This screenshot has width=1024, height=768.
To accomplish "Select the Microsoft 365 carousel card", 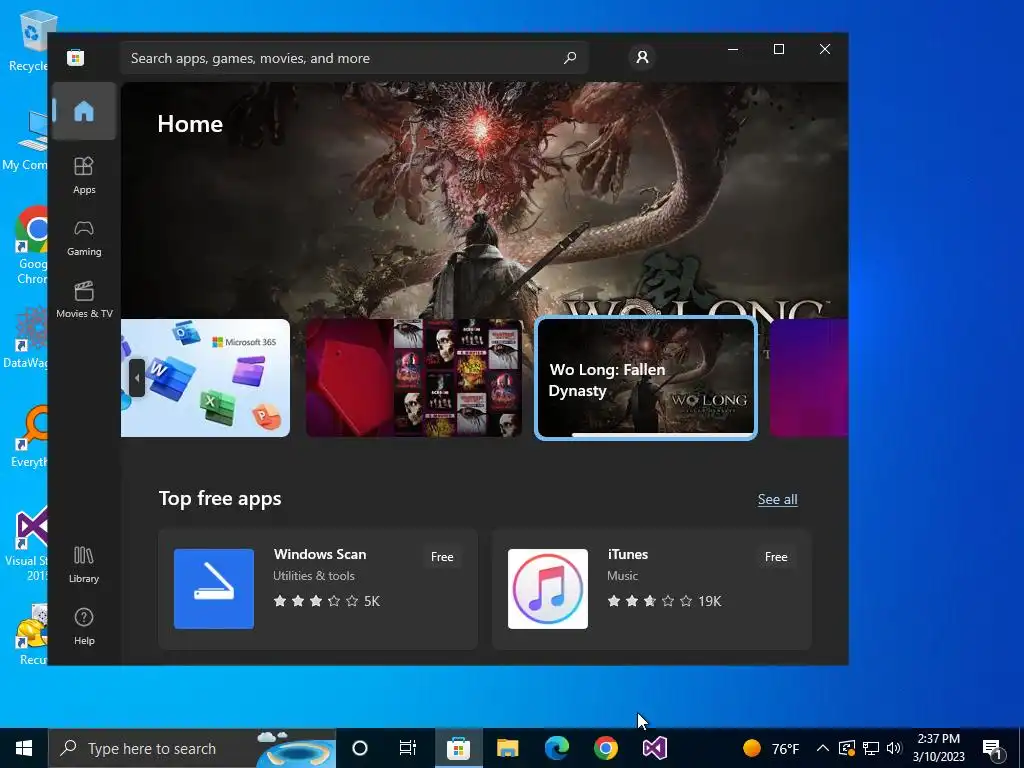I will [x=206, y=377].
